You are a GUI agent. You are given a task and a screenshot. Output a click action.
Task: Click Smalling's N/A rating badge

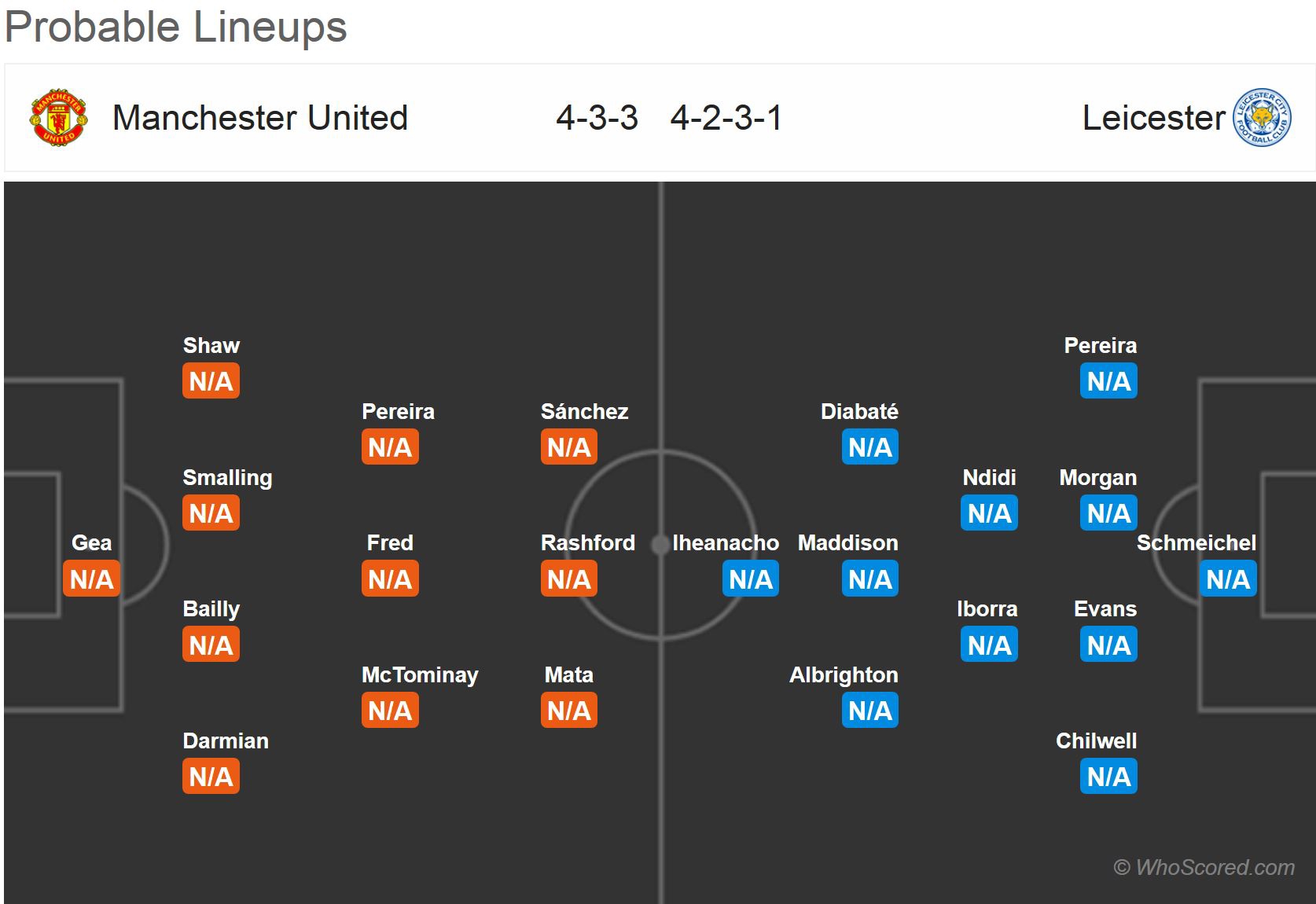[x=211, y=513]
